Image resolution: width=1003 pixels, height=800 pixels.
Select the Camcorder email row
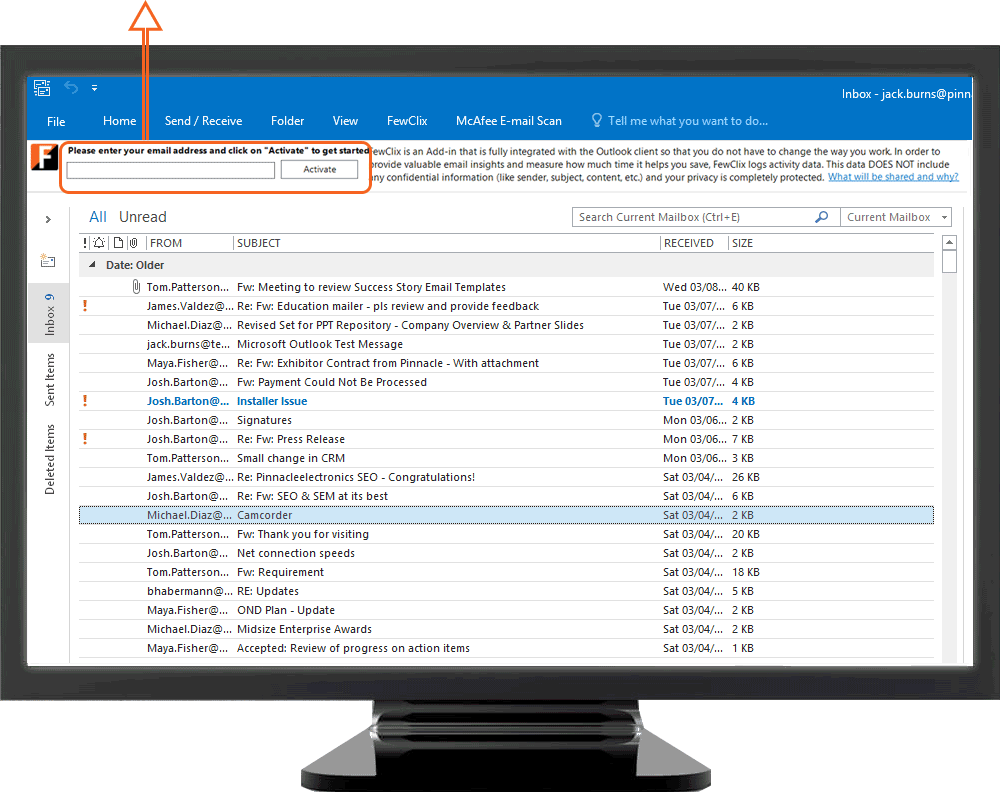506,515
